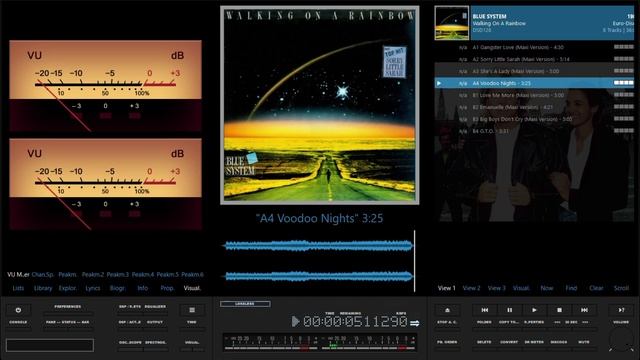Click the eject icon button
The height and width of the screenshot is (360, 640).
tap(447, 310)
